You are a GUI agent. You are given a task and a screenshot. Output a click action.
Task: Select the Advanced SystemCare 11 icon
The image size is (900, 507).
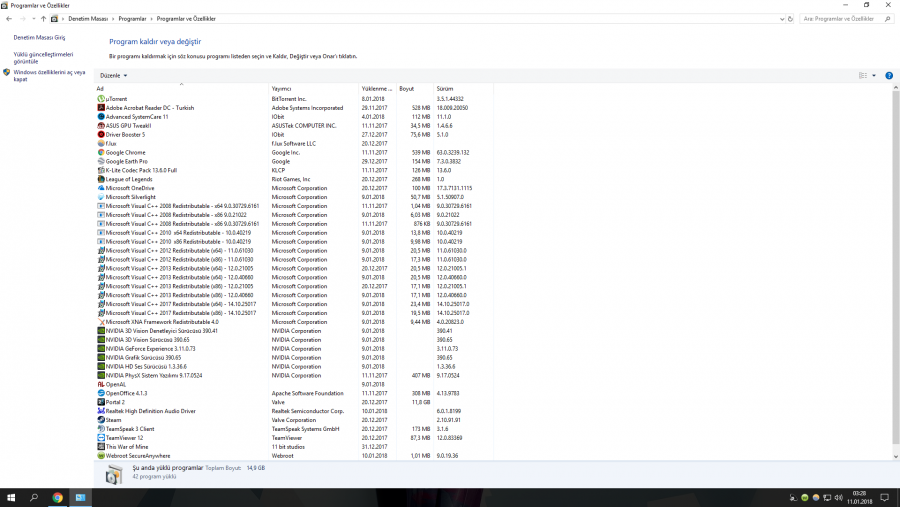click(x=101, y=117)
